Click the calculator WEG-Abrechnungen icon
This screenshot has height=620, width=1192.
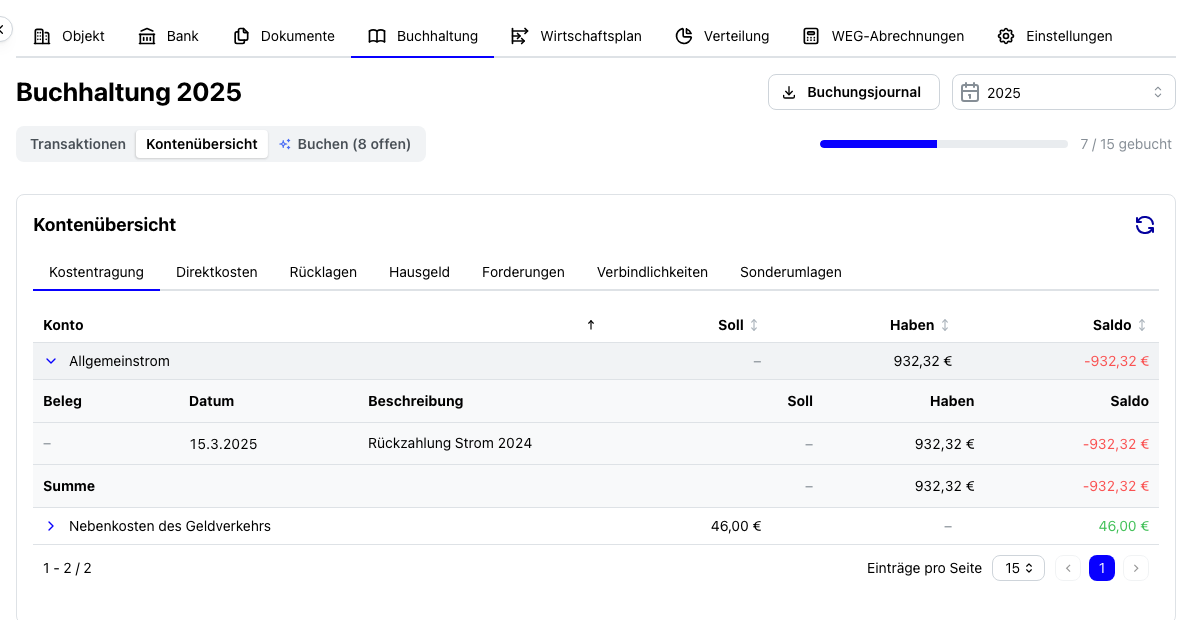[811, 36]
